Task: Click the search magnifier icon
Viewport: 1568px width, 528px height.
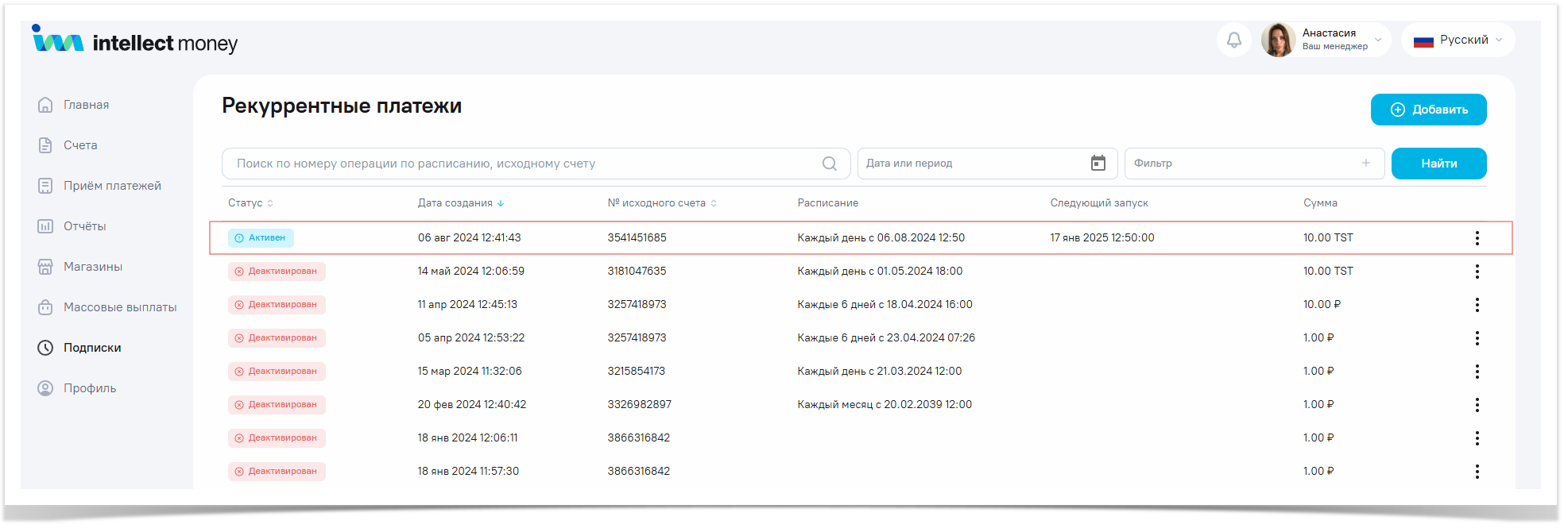Action: (829, 164)
